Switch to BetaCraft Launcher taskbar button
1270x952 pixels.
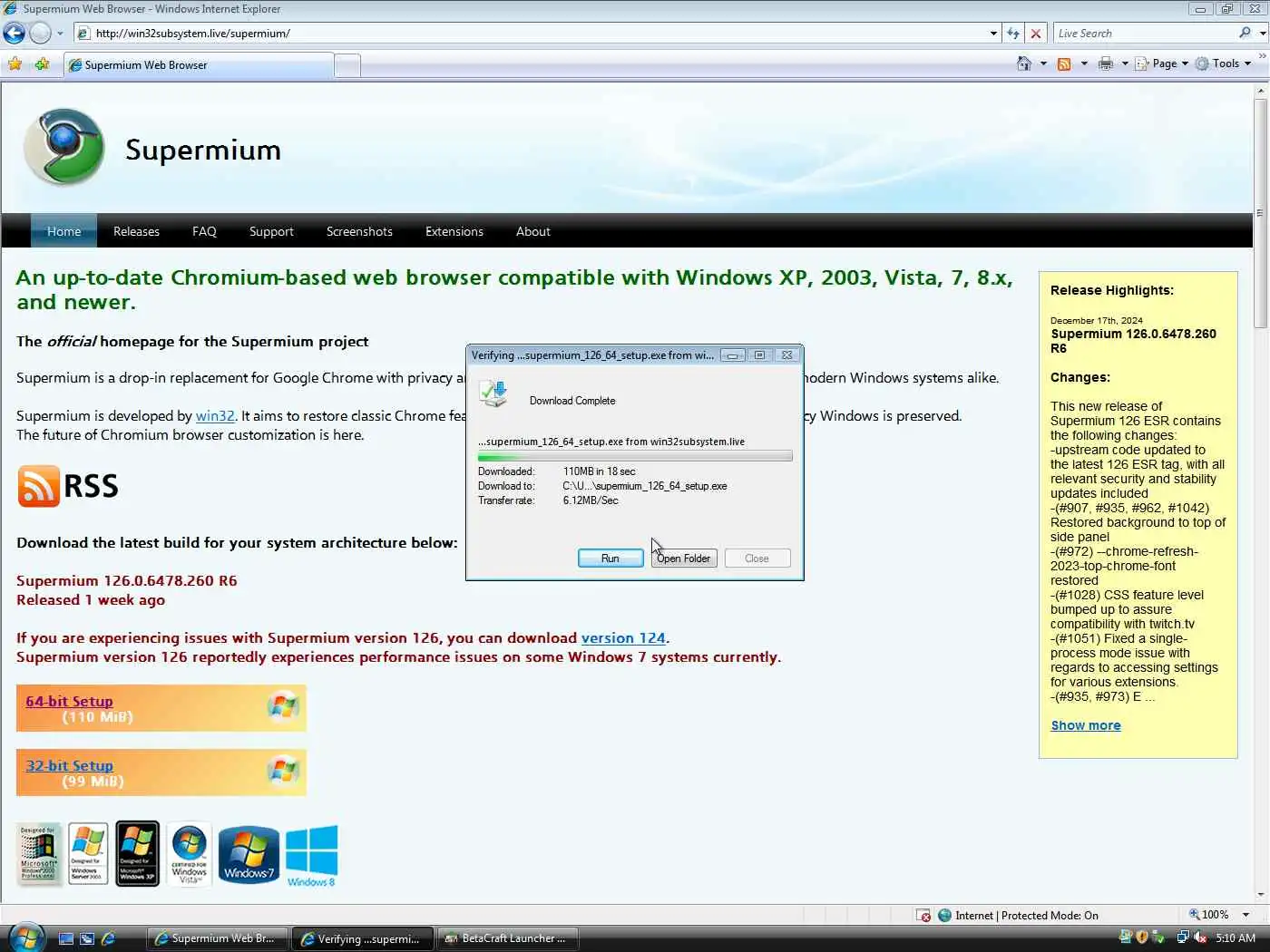507,938
